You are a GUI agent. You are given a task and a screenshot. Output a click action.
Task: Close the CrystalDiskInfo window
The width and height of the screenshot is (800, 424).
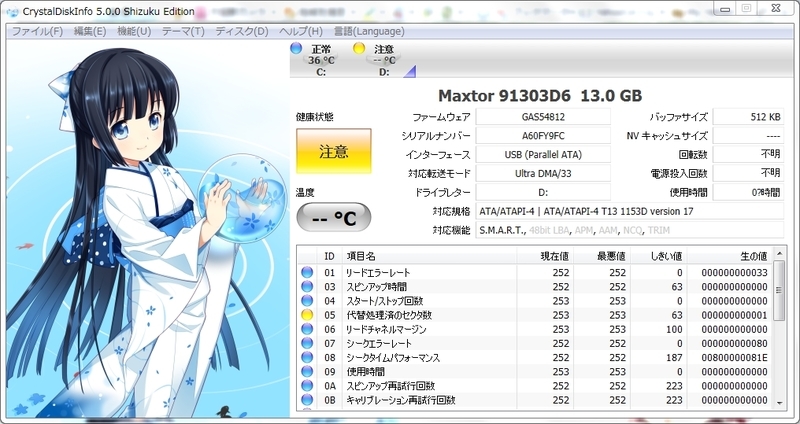[776, 9]
